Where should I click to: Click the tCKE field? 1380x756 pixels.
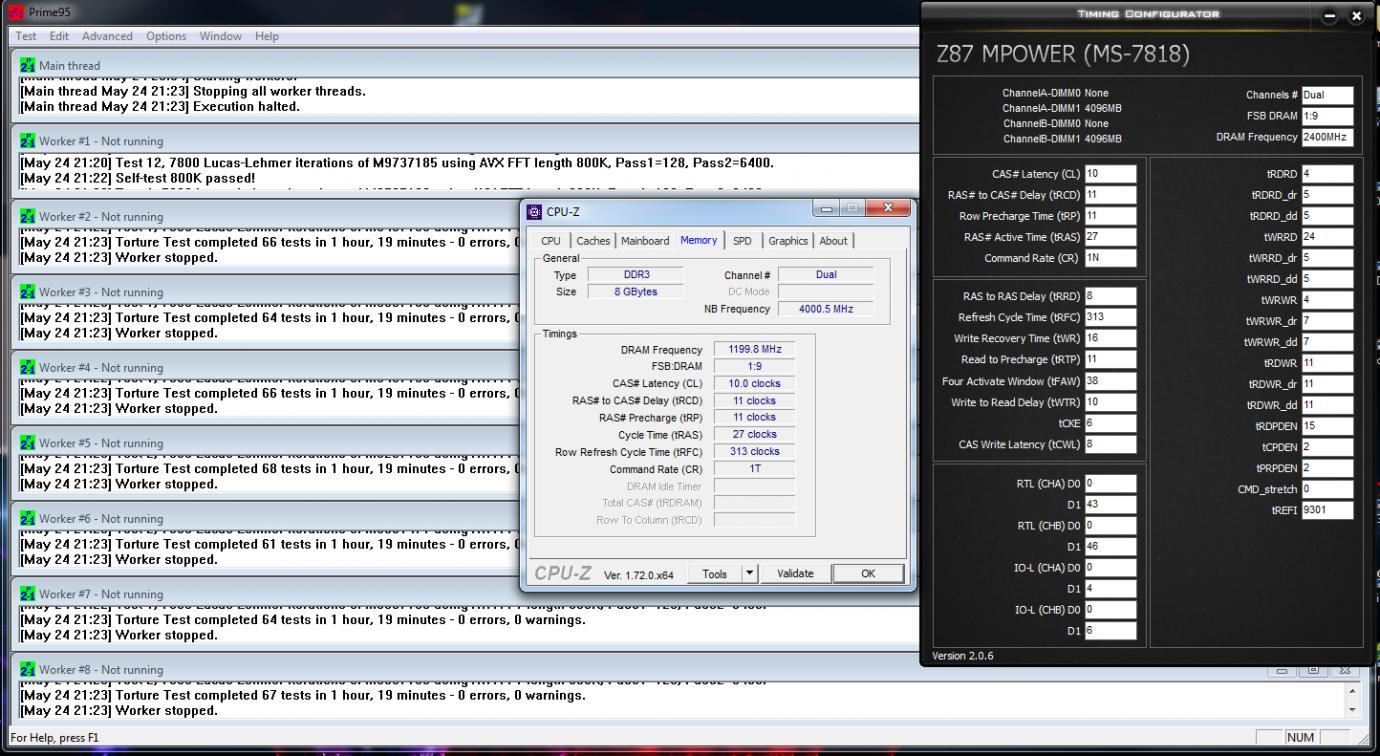tap(1110, 423)
